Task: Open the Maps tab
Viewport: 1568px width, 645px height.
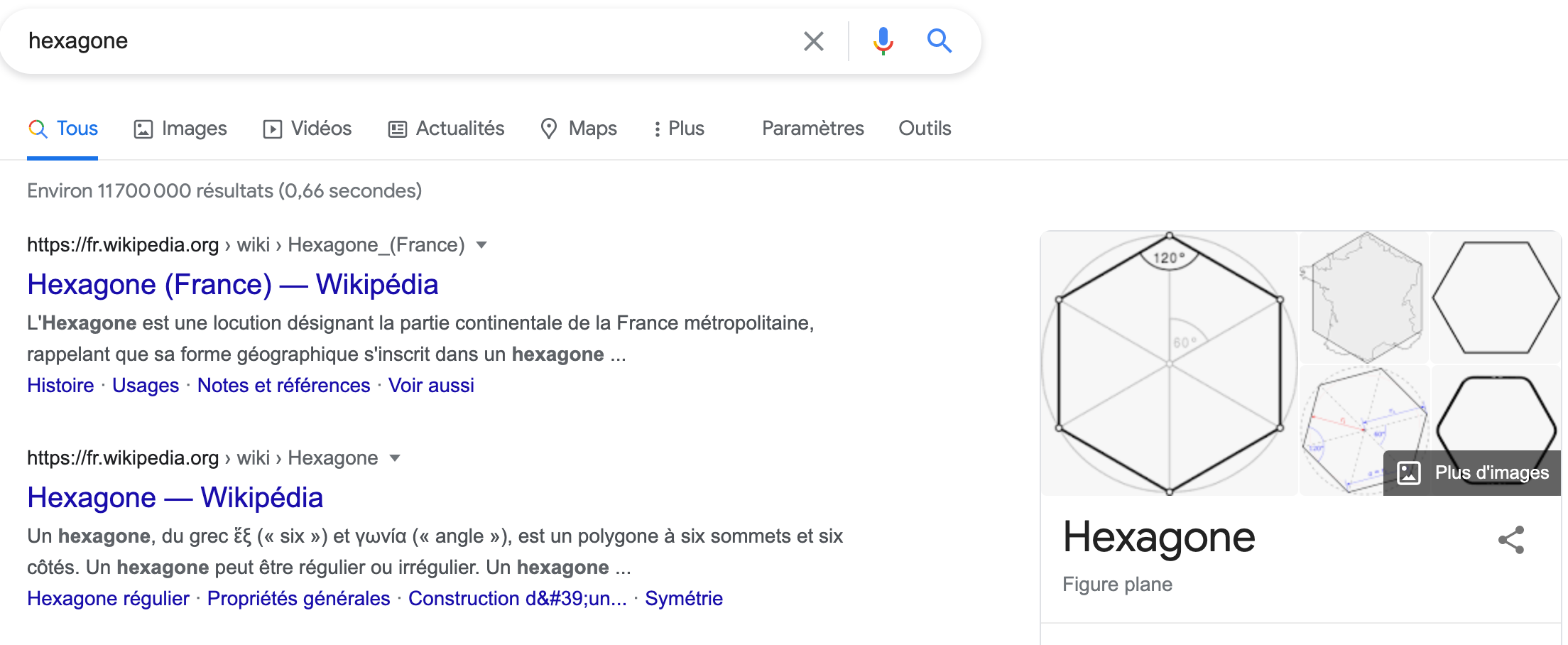Action: (x=578, y=129)
